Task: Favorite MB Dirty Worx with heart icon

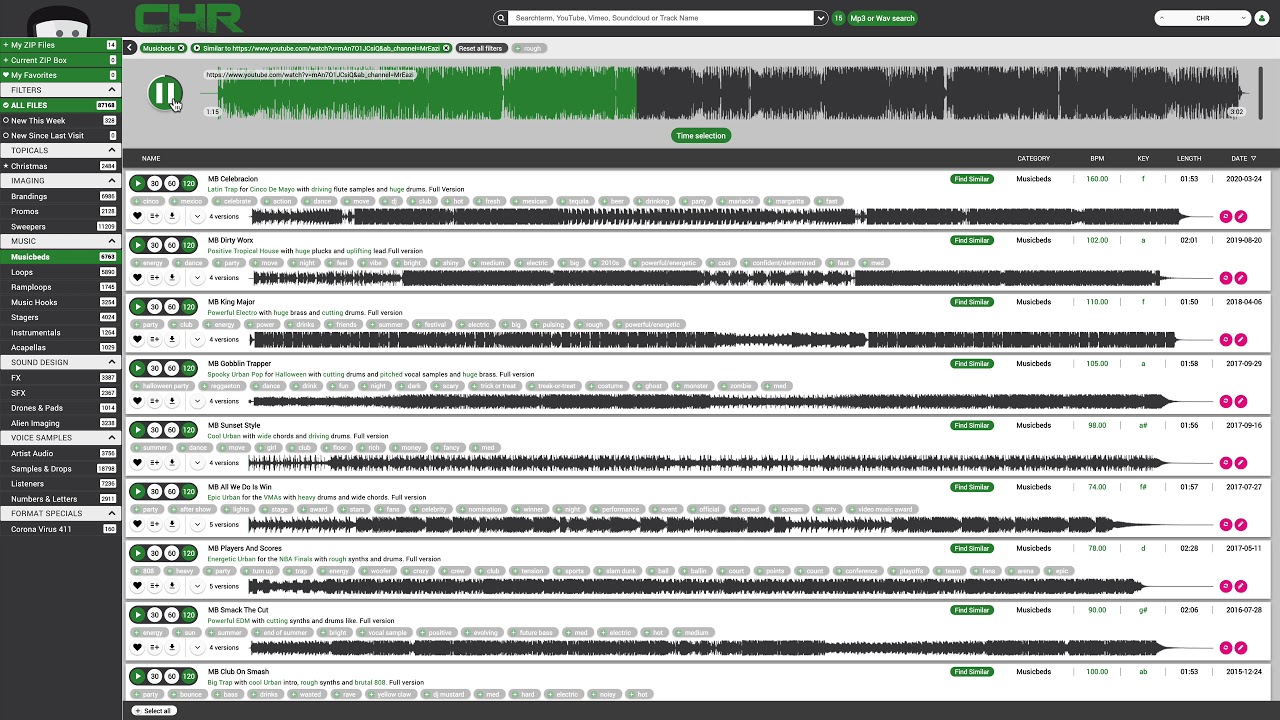Action: tap(138, 277)
